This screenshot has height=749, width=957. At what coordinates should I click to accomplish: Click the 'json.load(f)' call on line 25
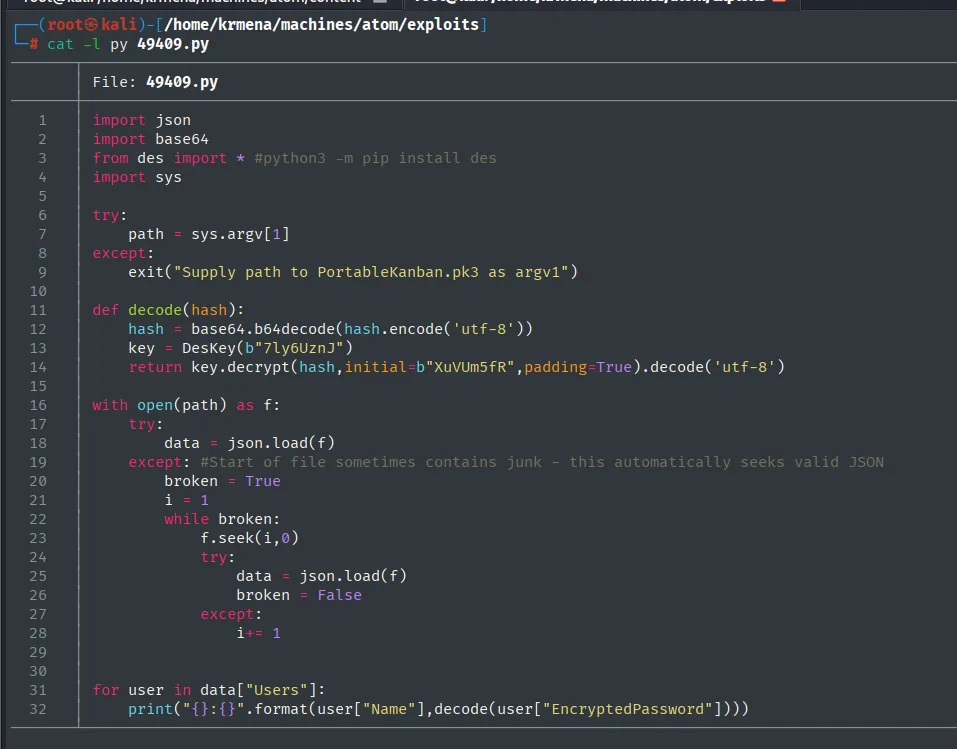(353, 576)
